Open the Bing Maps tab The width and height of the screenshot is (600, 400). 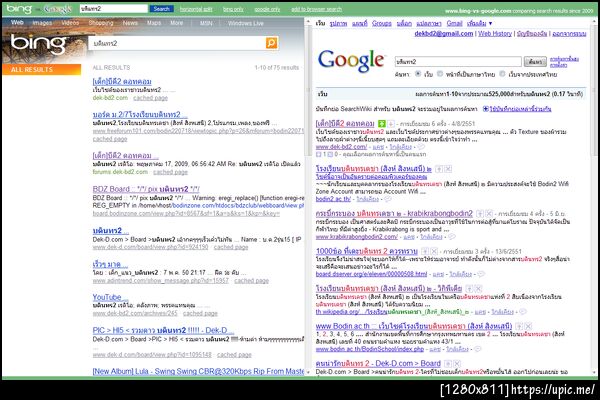coord(154,23)
